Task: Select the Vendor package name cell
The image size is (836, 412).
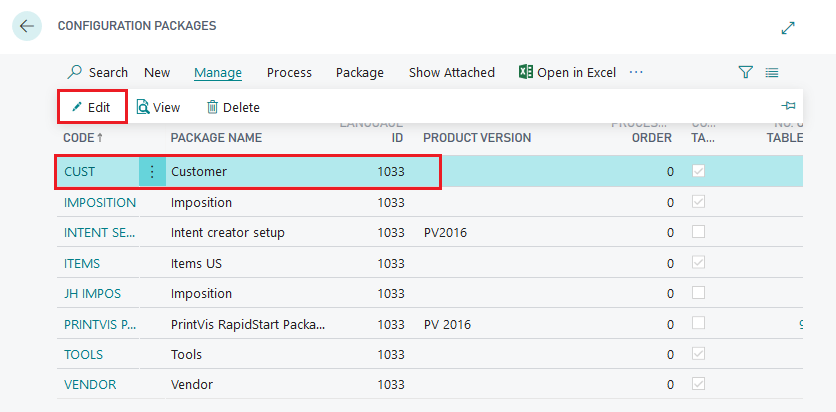Action: pos(192,385)
